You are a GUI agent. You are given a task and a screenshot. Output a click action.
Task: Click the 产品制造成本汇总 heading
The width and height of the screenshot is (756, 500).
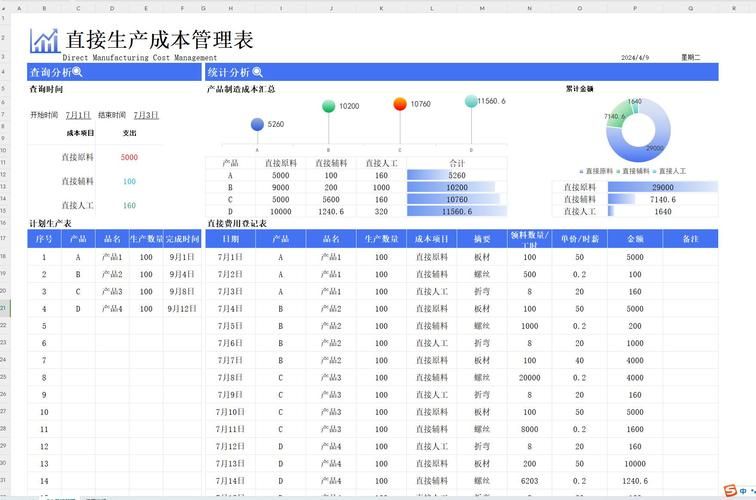[x=241, y=89]
